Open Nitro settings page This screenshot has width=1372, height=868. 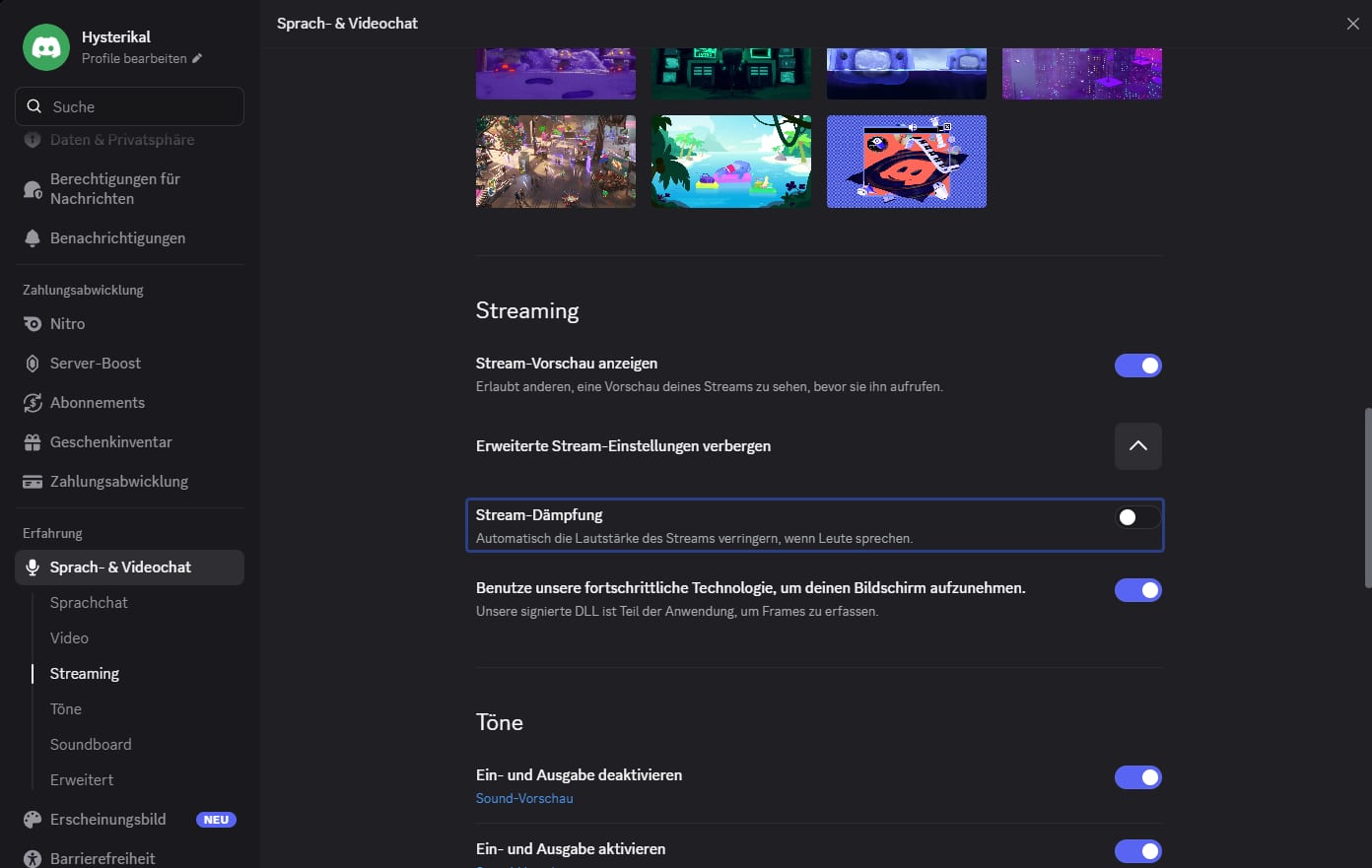point(129,324)
